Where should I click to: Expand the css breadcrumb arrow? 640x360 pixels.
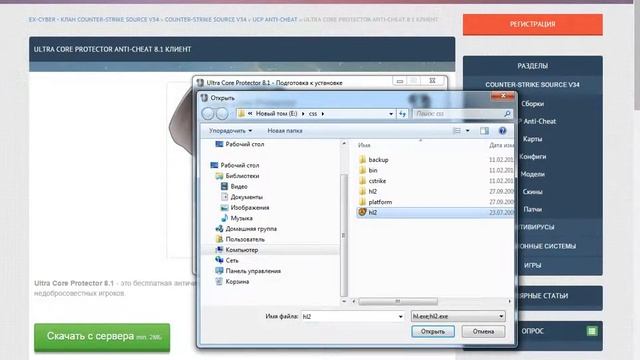pos(323,114)
